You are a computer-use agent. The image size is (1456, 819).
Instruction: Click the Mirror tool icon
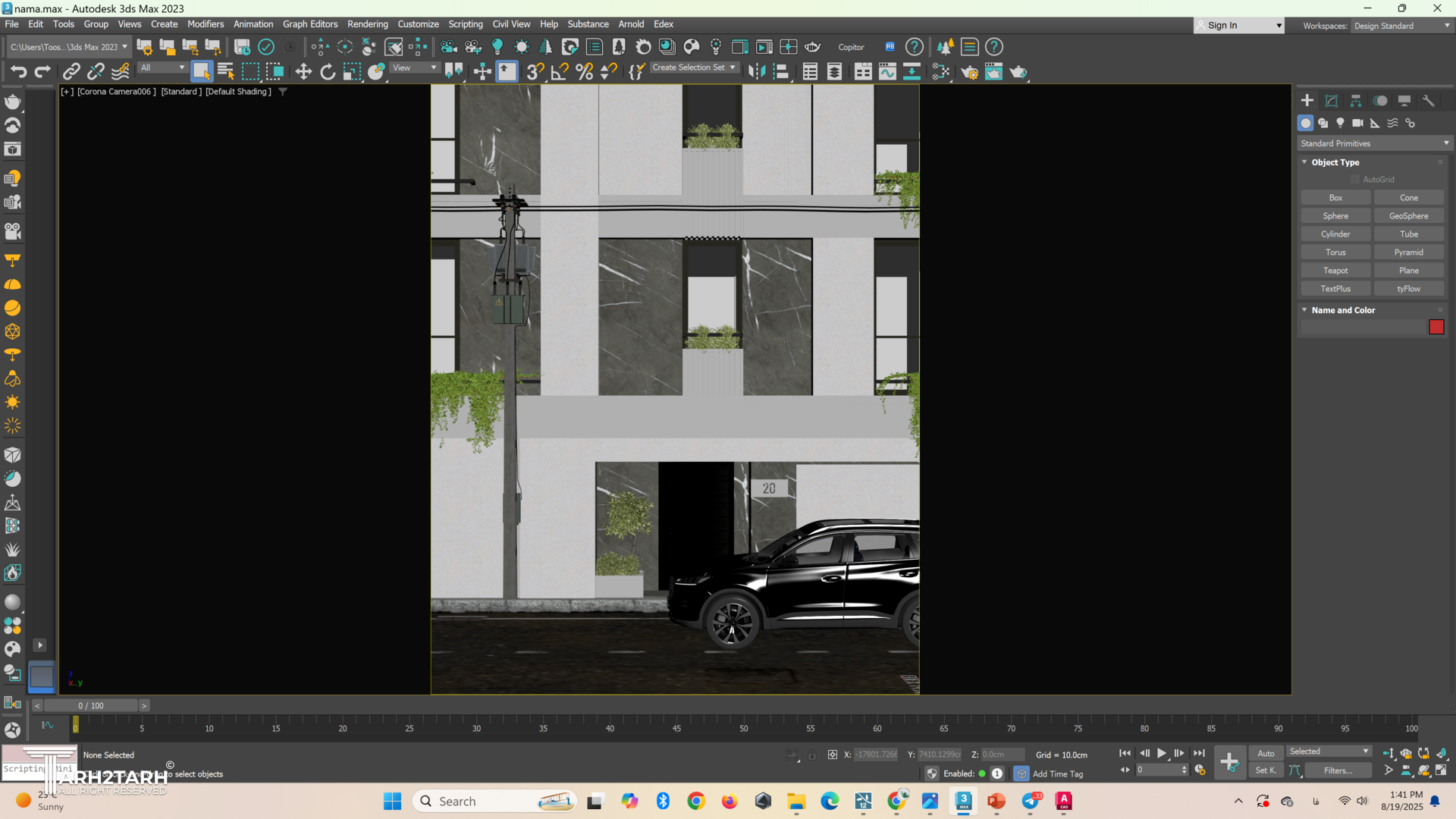click(756, 71)
